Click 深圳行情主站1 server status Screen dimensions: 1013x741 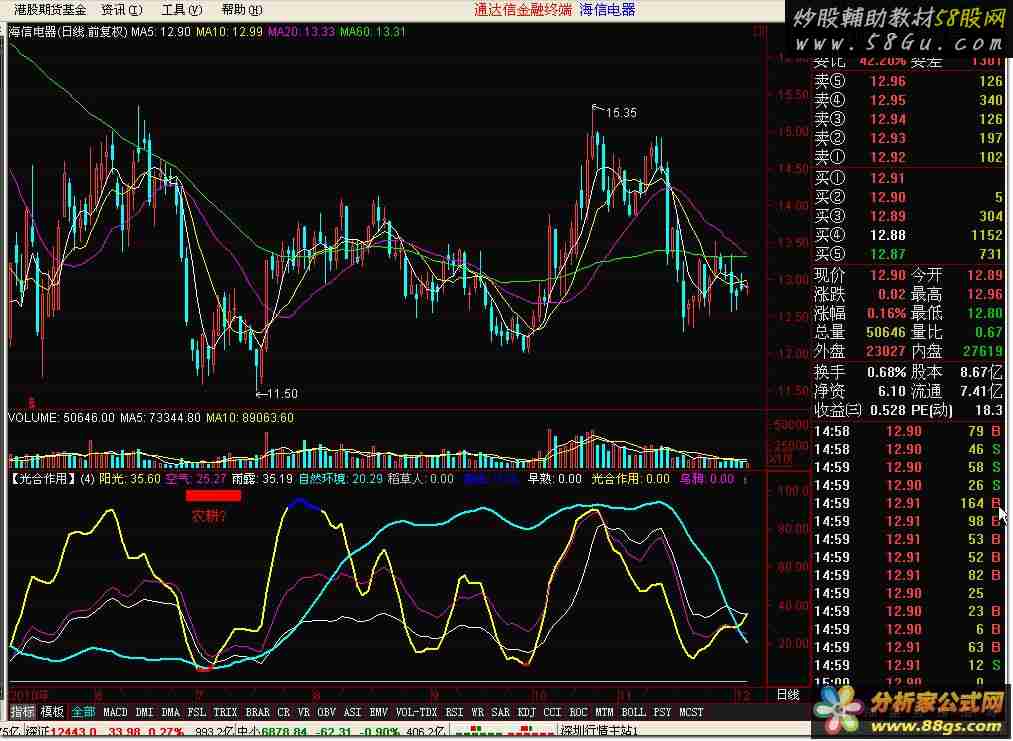pos(600,733)
